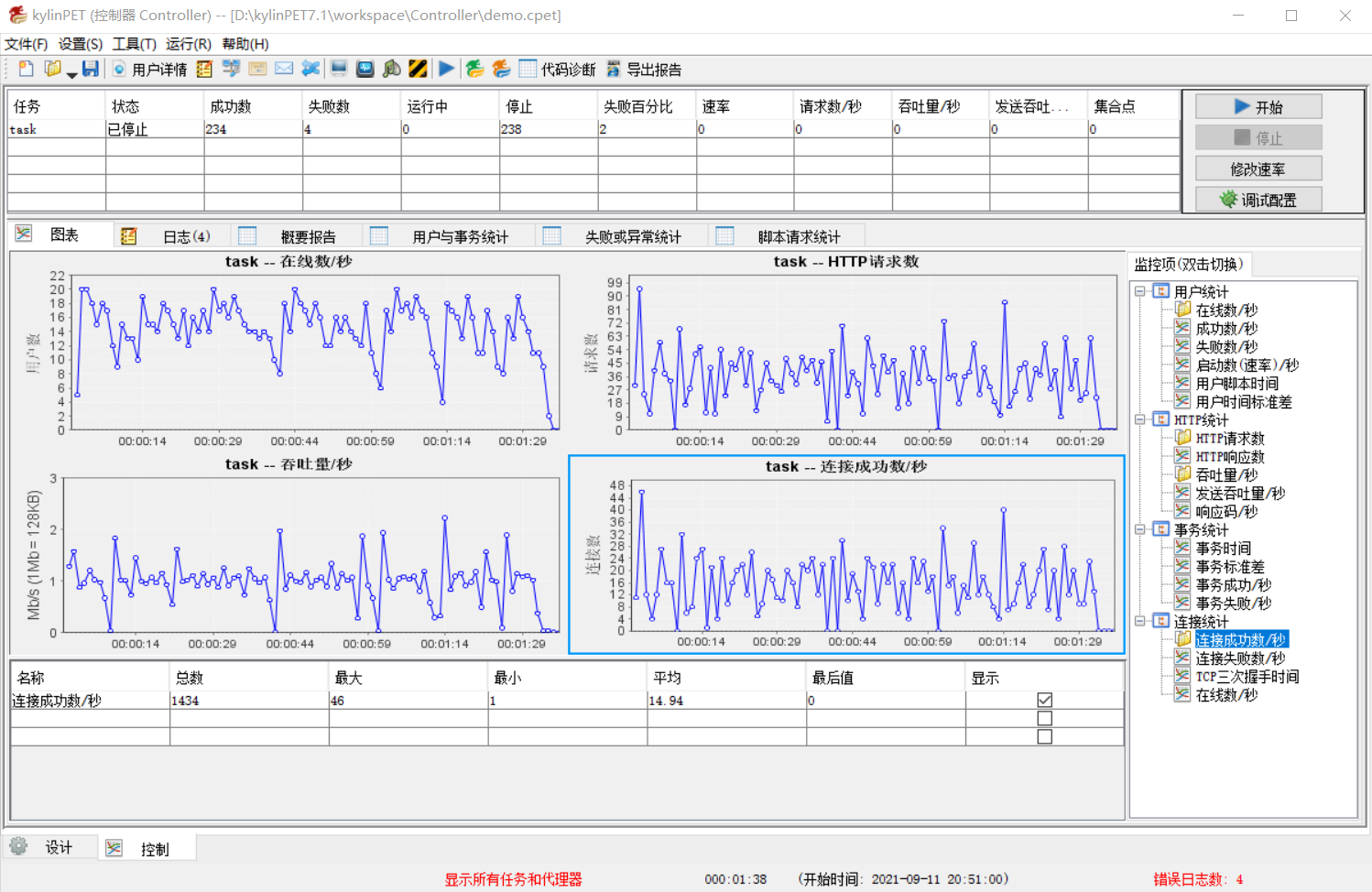Click the blue floppy save icon
Image resolution: width=1372 pixels, height=892 pixels.
point(91,69)
